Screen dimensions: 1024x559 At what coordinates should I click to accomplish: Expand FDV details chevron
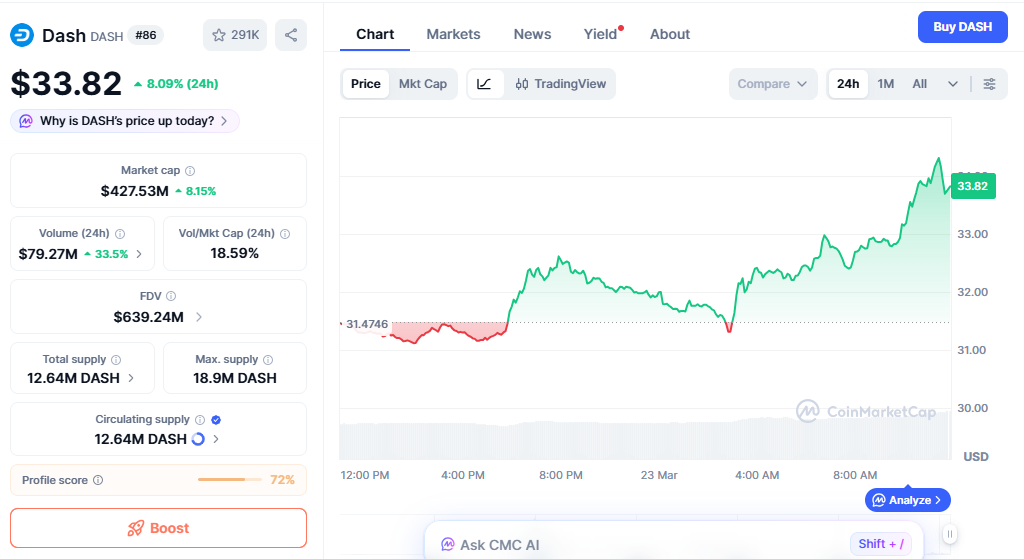pyautogui.click(x=199, y=317)
